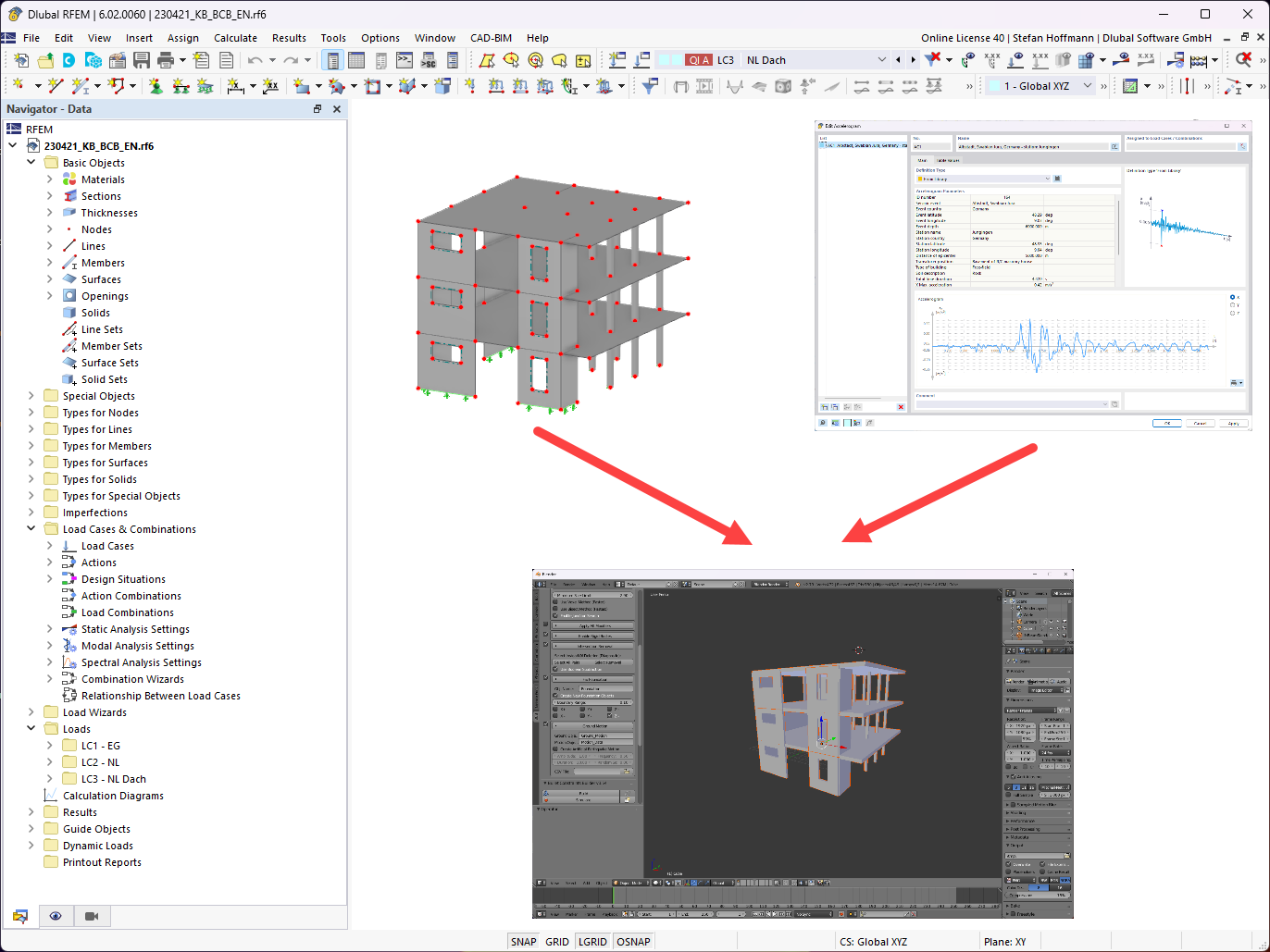This screenshot has width=1270, height=952.
Task: Open the Calculate menu
Action: click(235, 38)
